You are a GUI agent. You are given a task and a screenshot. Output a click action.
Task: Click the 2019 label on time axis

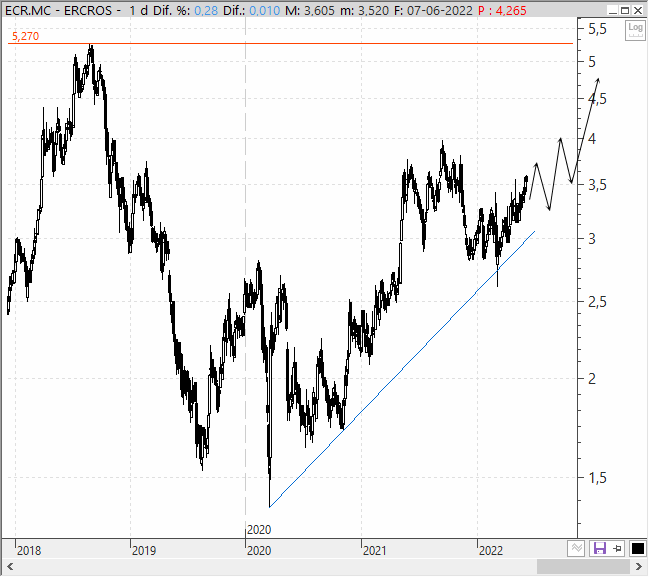[144, 551]
